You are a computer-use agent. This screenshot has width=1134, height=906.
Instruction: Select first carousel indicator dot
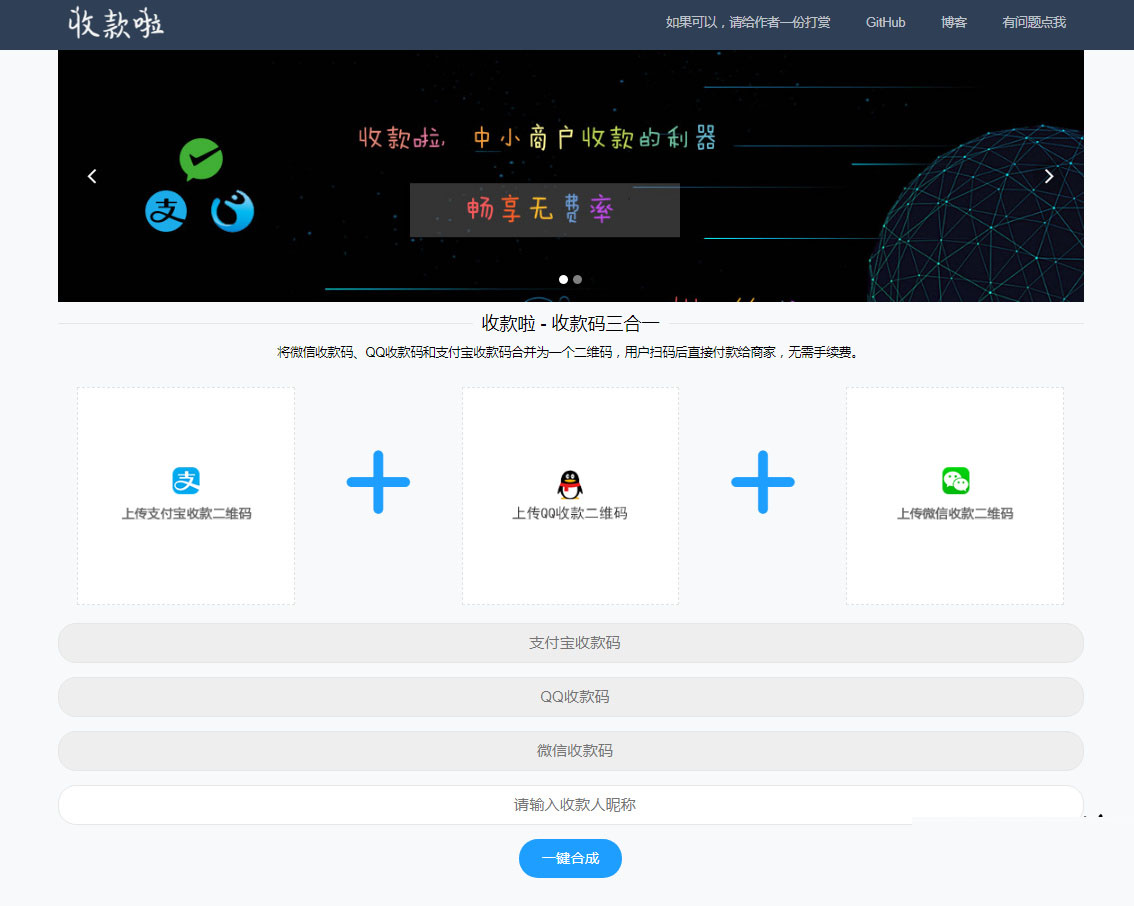click(x=564, y=280)
